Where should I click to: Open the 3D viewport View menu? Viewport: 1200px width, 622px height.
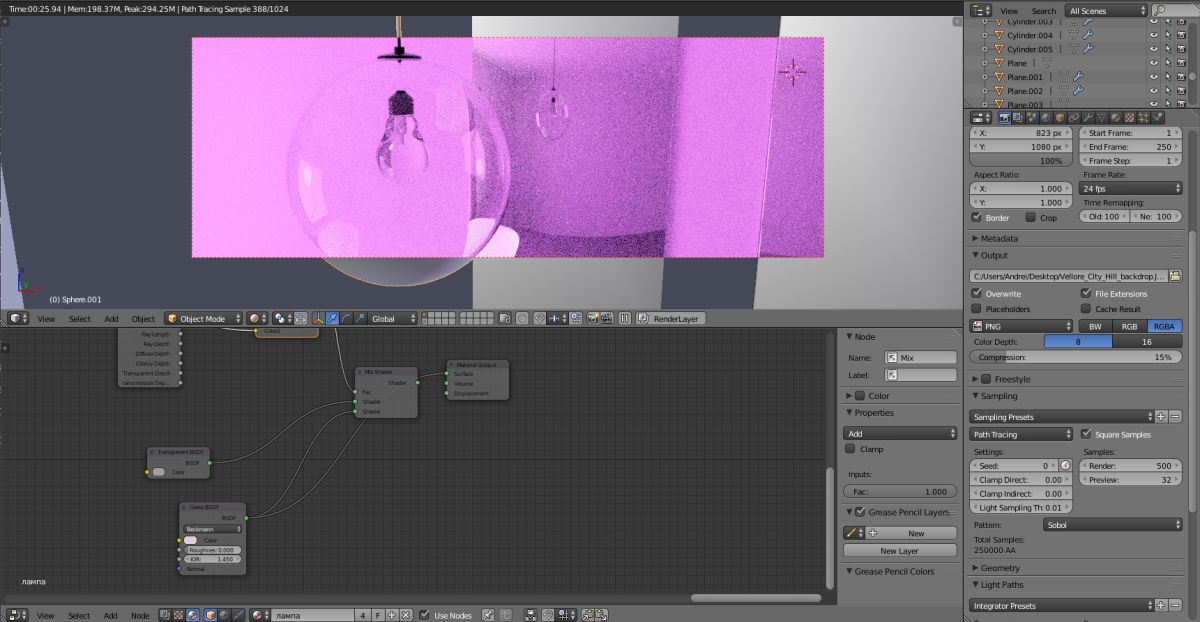pyautogui.click(x=46, y=318)
